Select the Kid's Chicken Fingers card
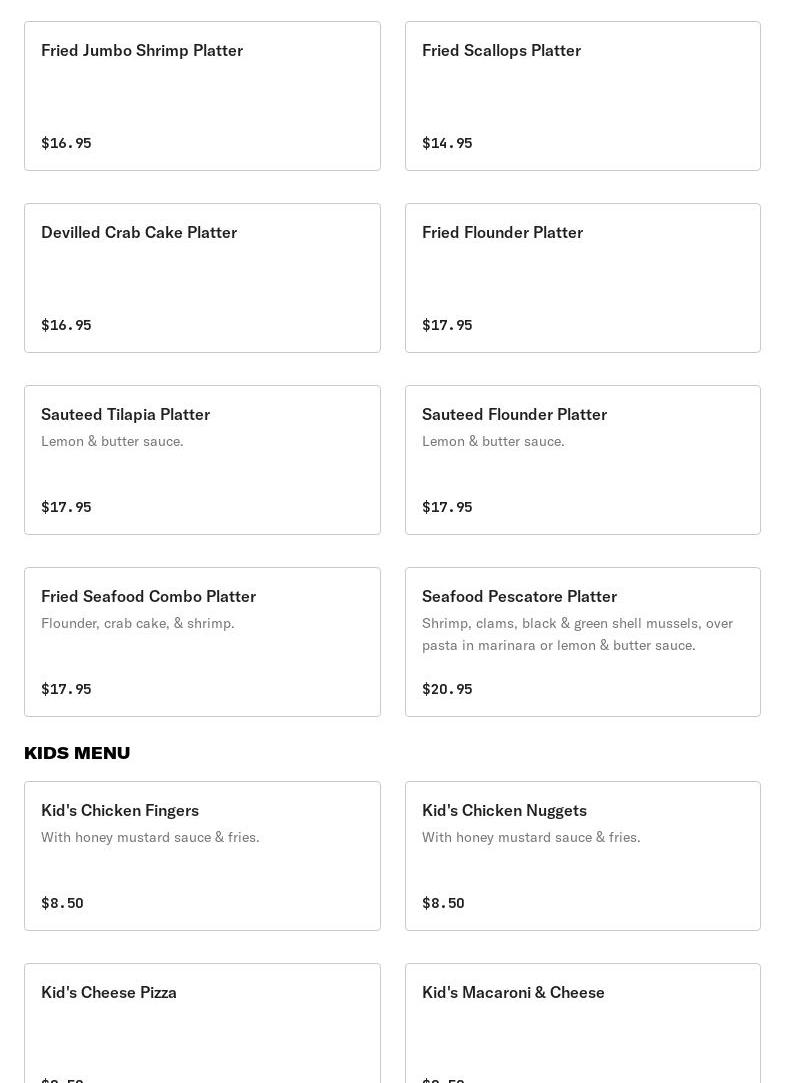 click(x=202, y=856)
